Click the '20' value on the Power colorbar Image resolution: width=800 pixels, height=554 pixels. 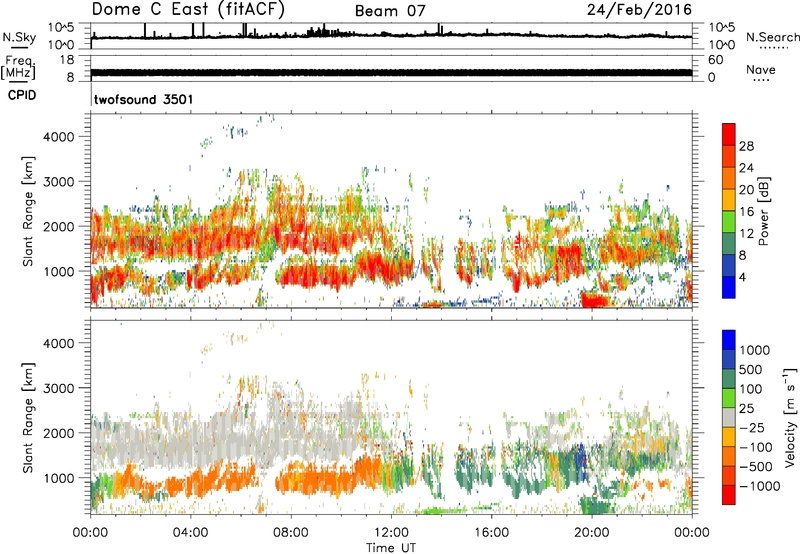pyautogui.click(x=746, y=190)
